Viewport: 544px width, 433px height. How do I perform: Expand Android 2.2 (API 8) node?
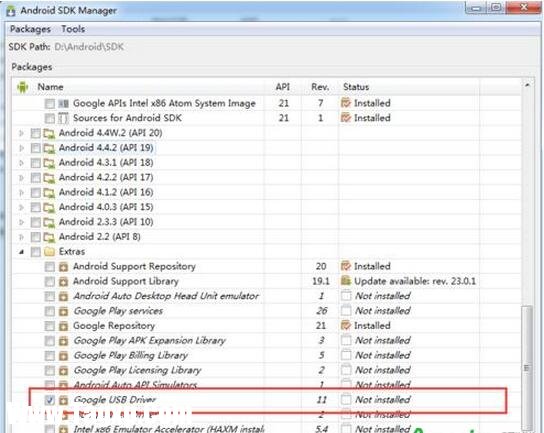click(22, 237)
